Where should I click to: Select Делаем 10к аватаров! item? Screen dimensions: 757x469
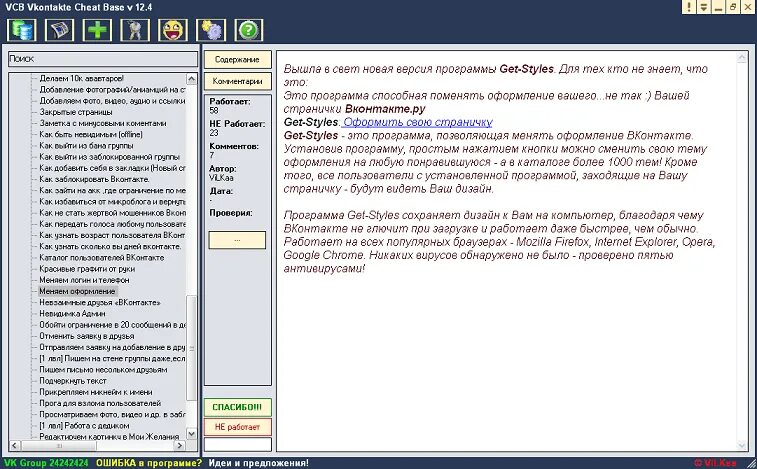(x=82, y=78)
